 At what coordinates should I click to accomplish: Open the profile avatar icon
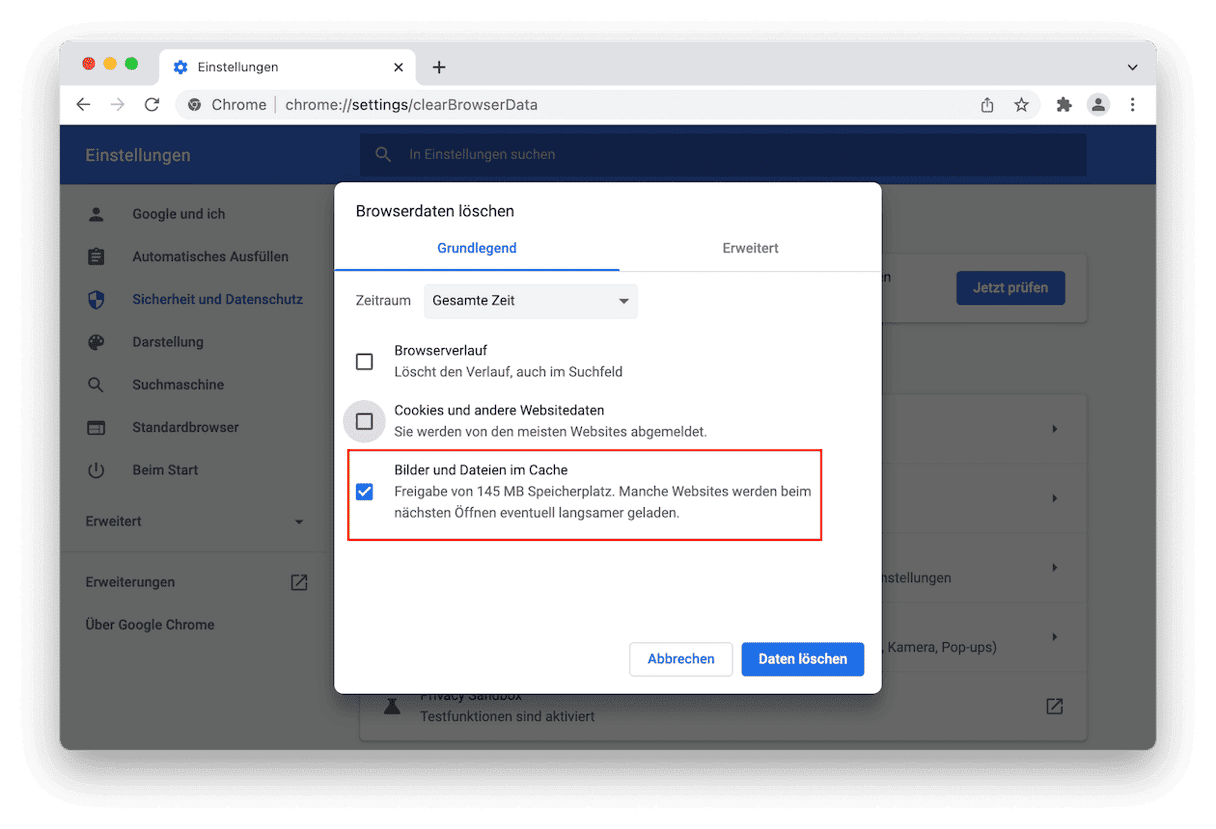[1098, 105]
